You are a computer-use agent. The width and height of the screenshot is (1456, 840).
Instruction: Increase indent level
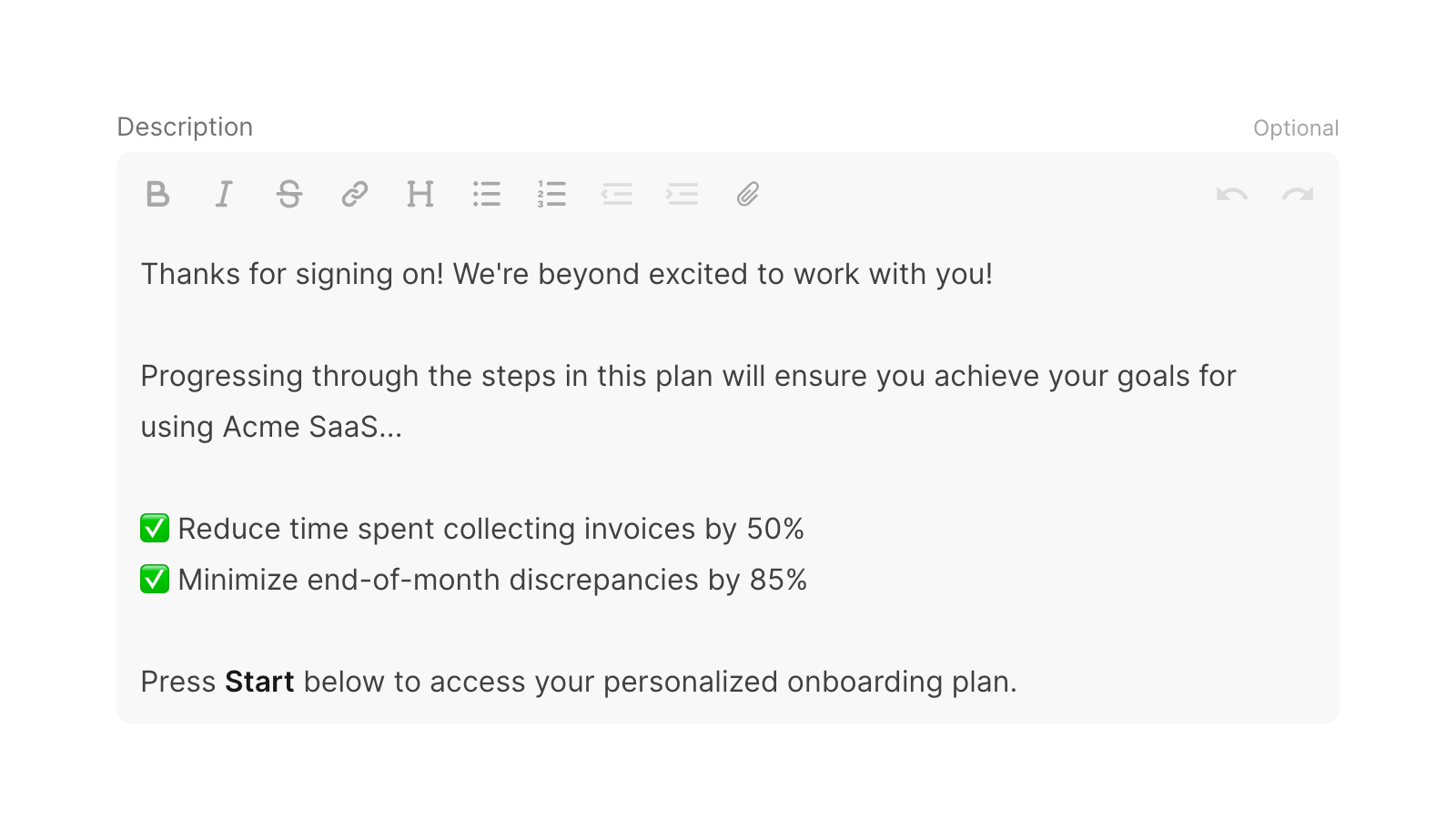point(682,194)
